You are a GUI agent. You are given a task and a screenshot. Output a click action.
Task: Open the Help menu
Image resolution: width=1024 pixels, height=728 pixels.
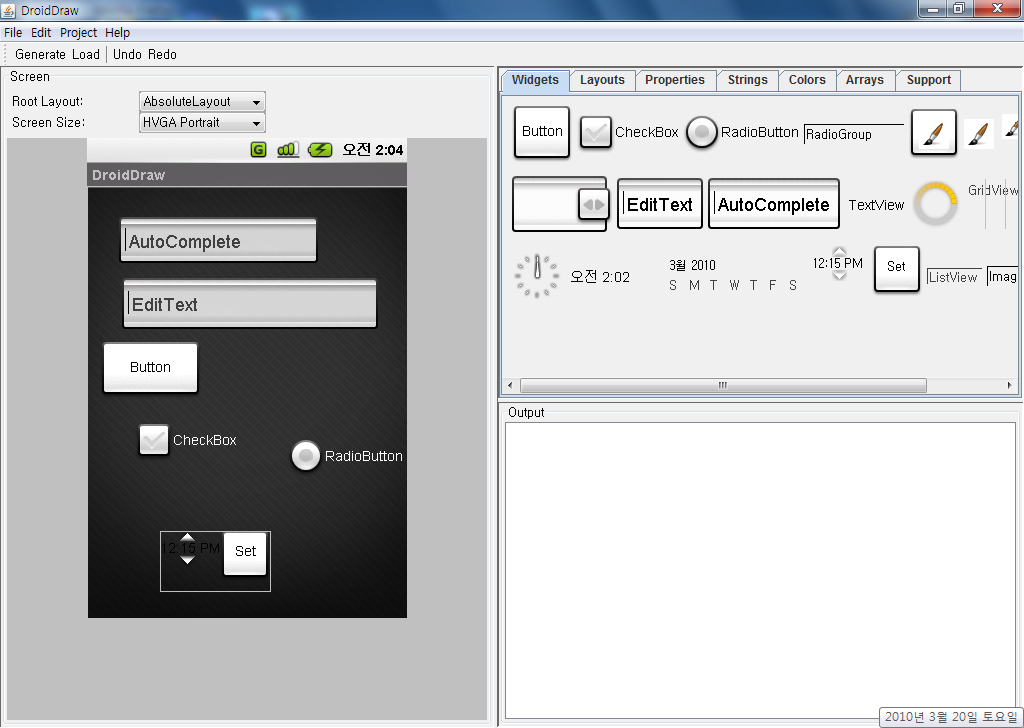pyautogui.click(x=118, y=32)
